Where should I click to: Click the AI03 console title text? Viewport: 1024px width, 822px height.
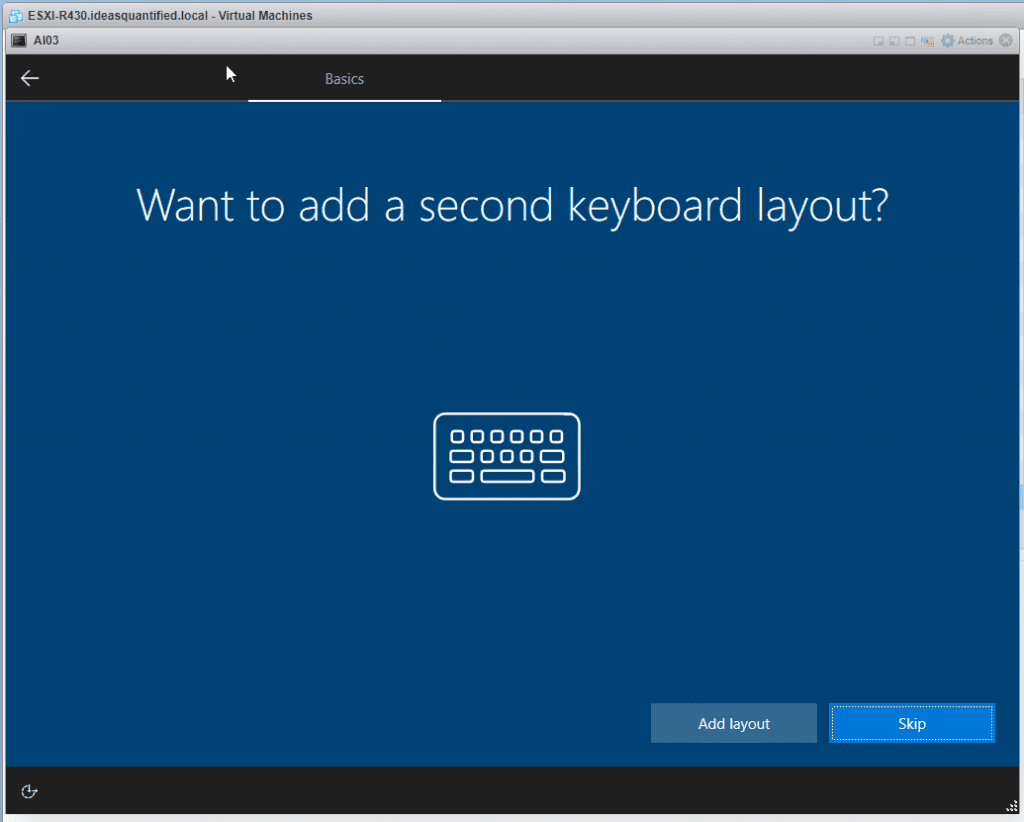[x=46, y=40]
